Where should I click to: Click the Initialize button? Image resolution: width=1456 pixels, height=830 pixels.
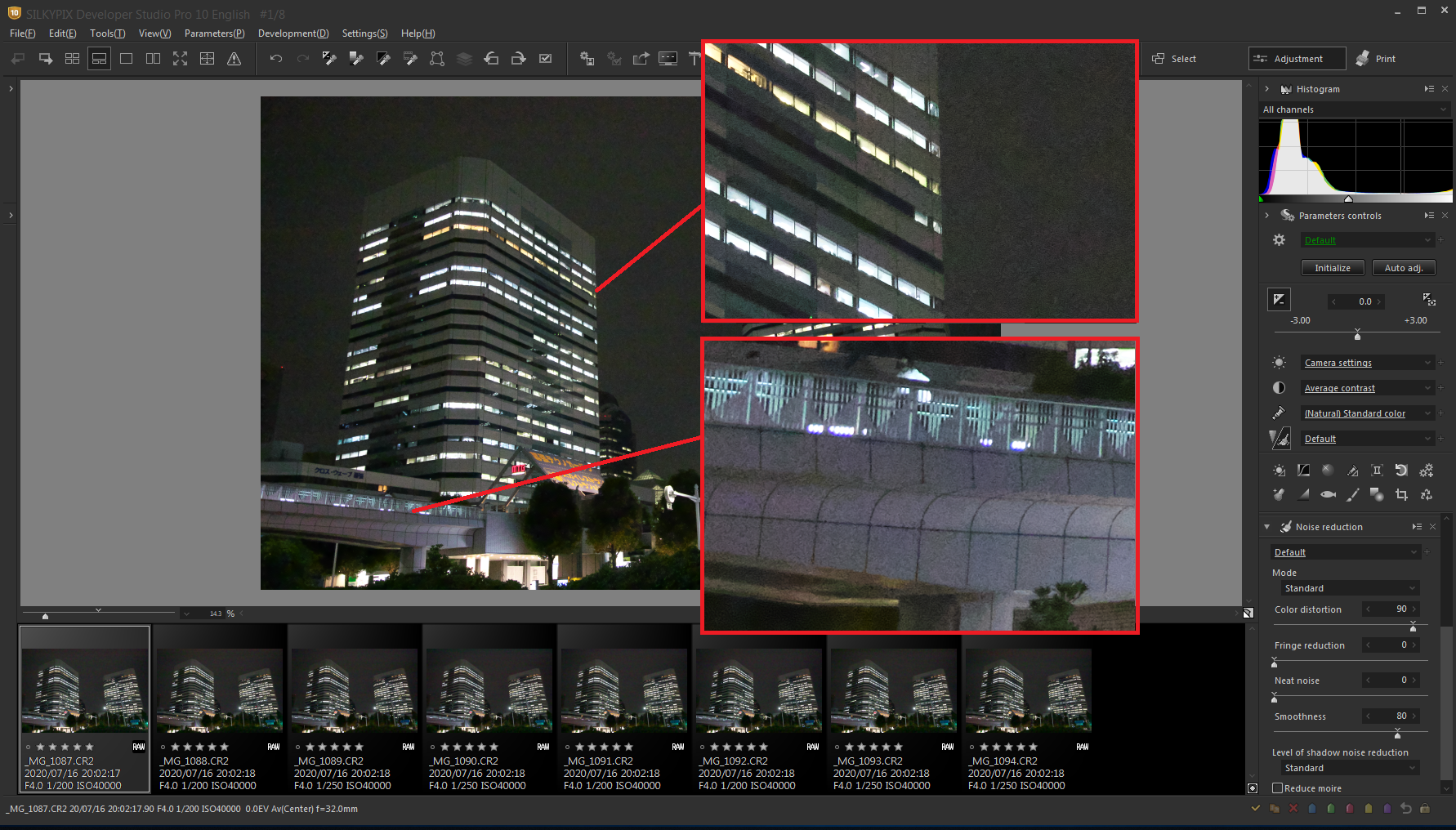coord(1332,268)
